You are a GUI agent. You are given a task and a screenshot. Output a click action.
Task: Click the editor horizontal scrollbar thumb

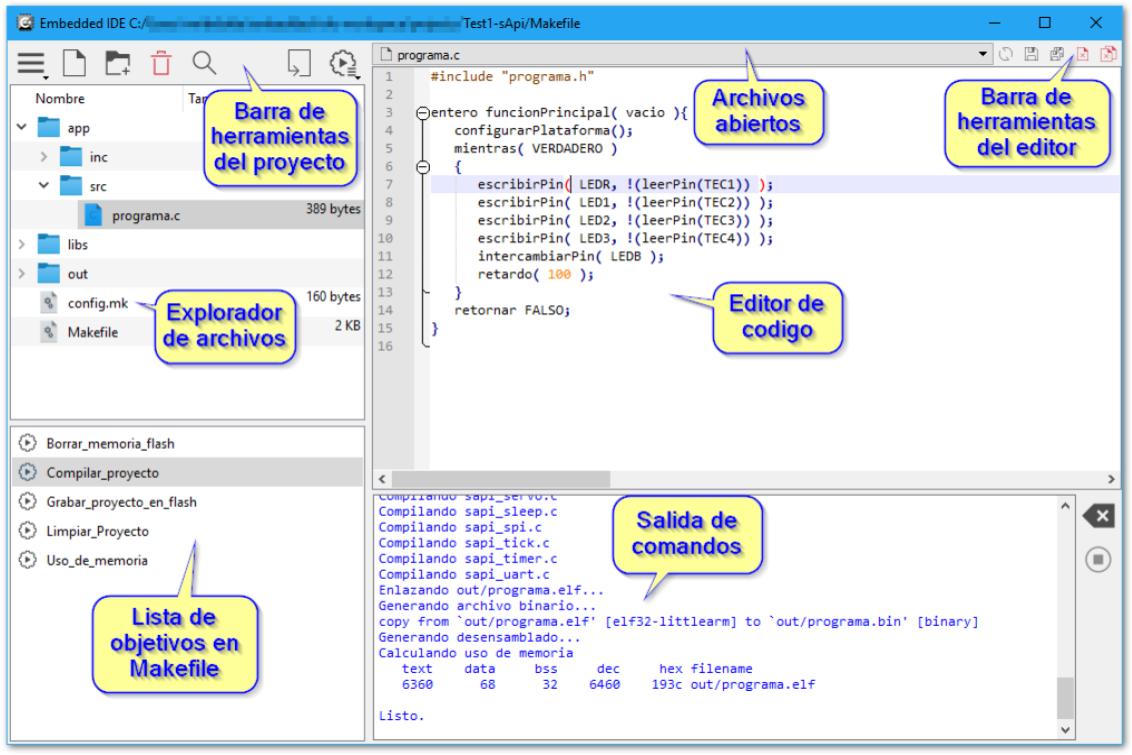tap(500, 479)
